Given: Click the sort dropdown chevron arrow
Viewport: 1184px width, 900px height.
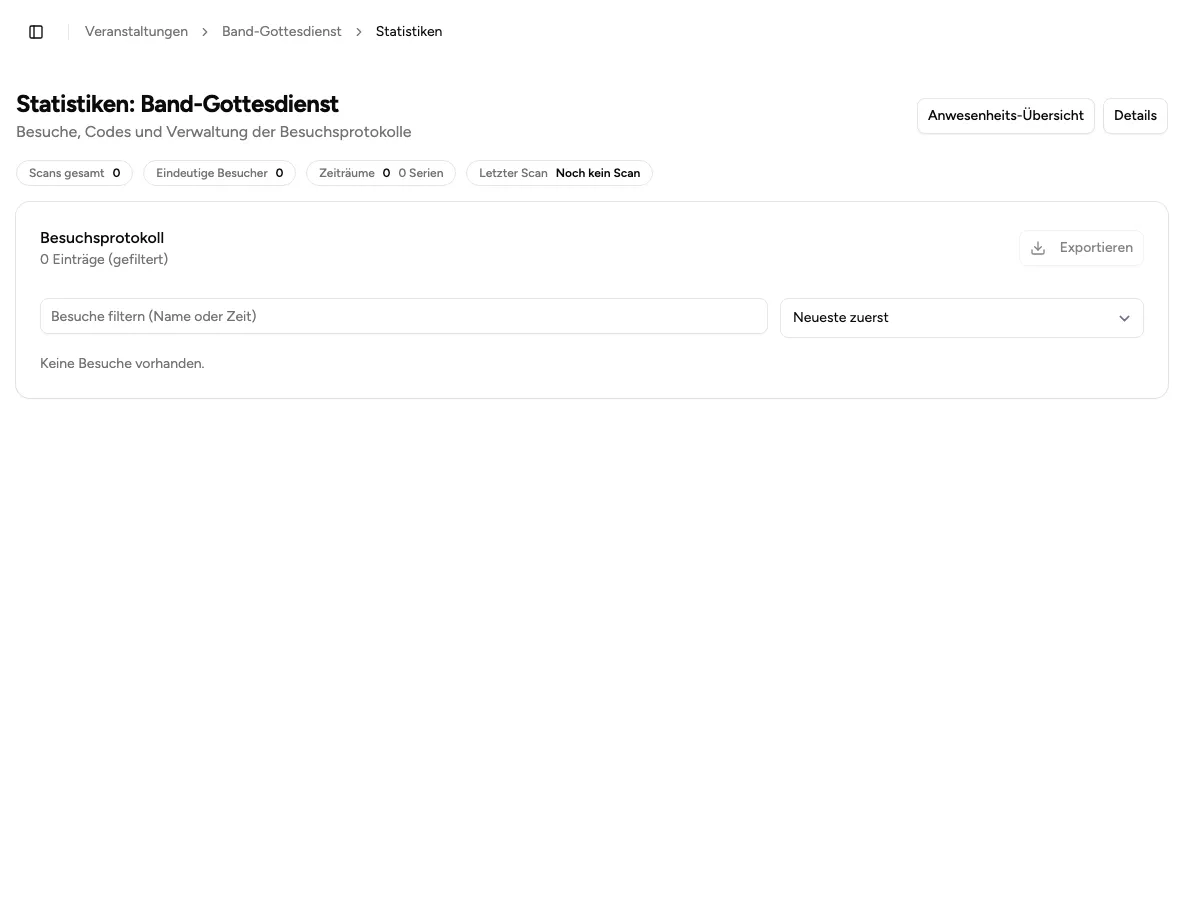Looking at the screenshot, I should pos(1124,318).
